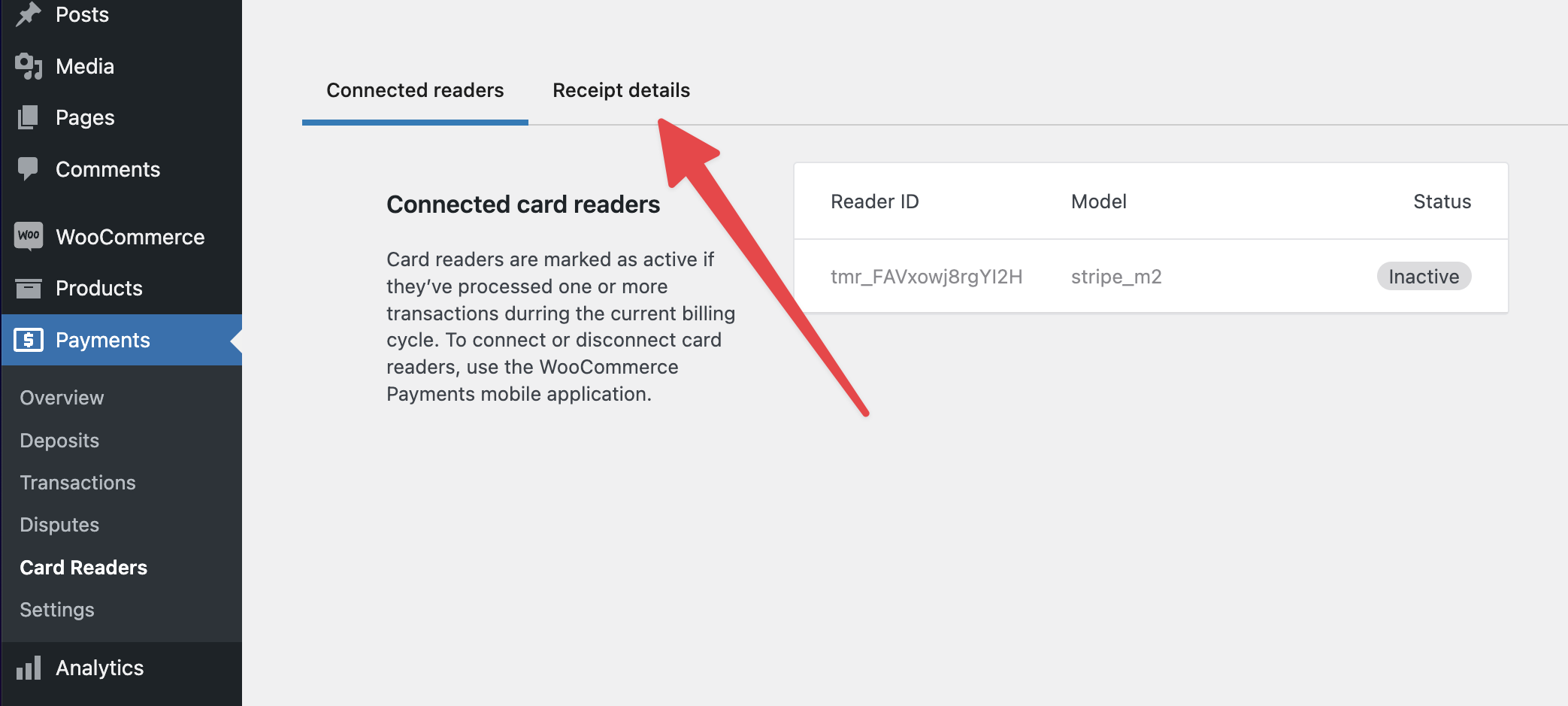Click reader ID tmr_FAVxowj8rgYI2H
The width and height of the screenshot is (1568, 706).
point(926,277)
